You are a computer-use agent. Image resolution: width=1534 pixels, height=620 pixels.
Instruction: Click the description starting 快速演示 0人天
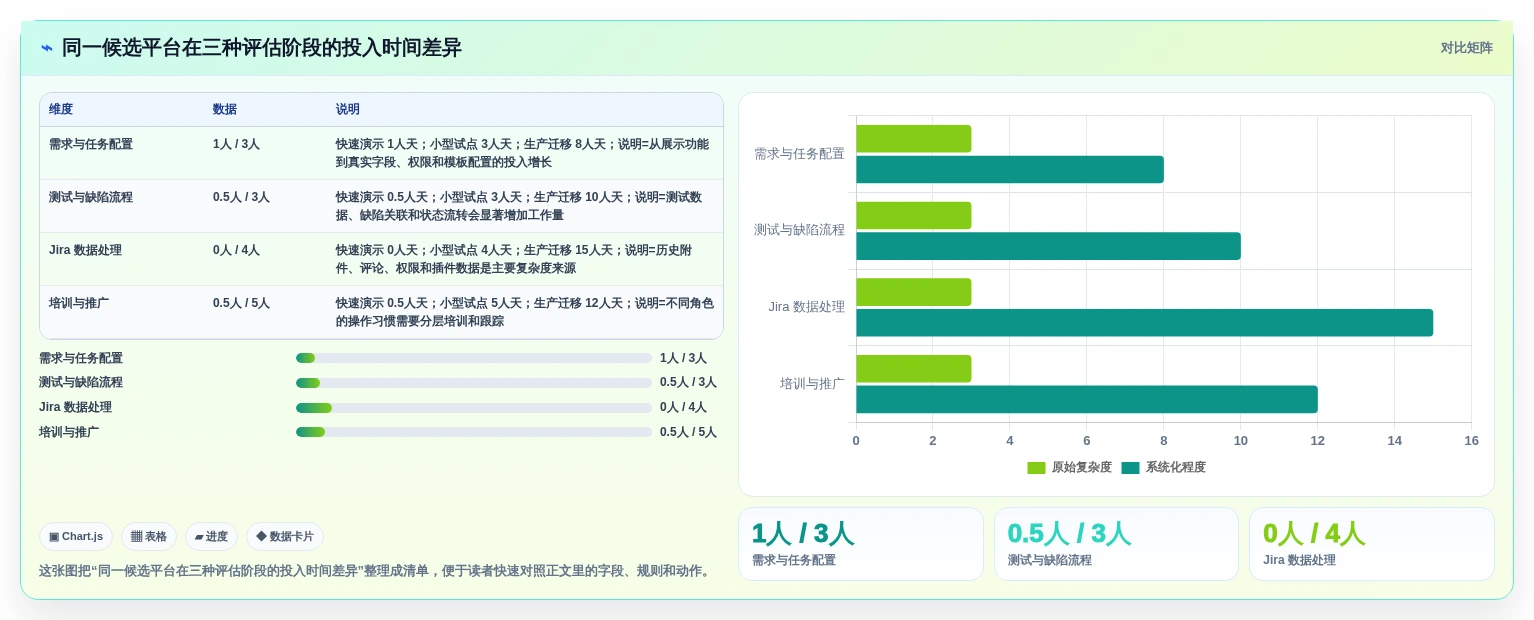click(x=514, y=260)
